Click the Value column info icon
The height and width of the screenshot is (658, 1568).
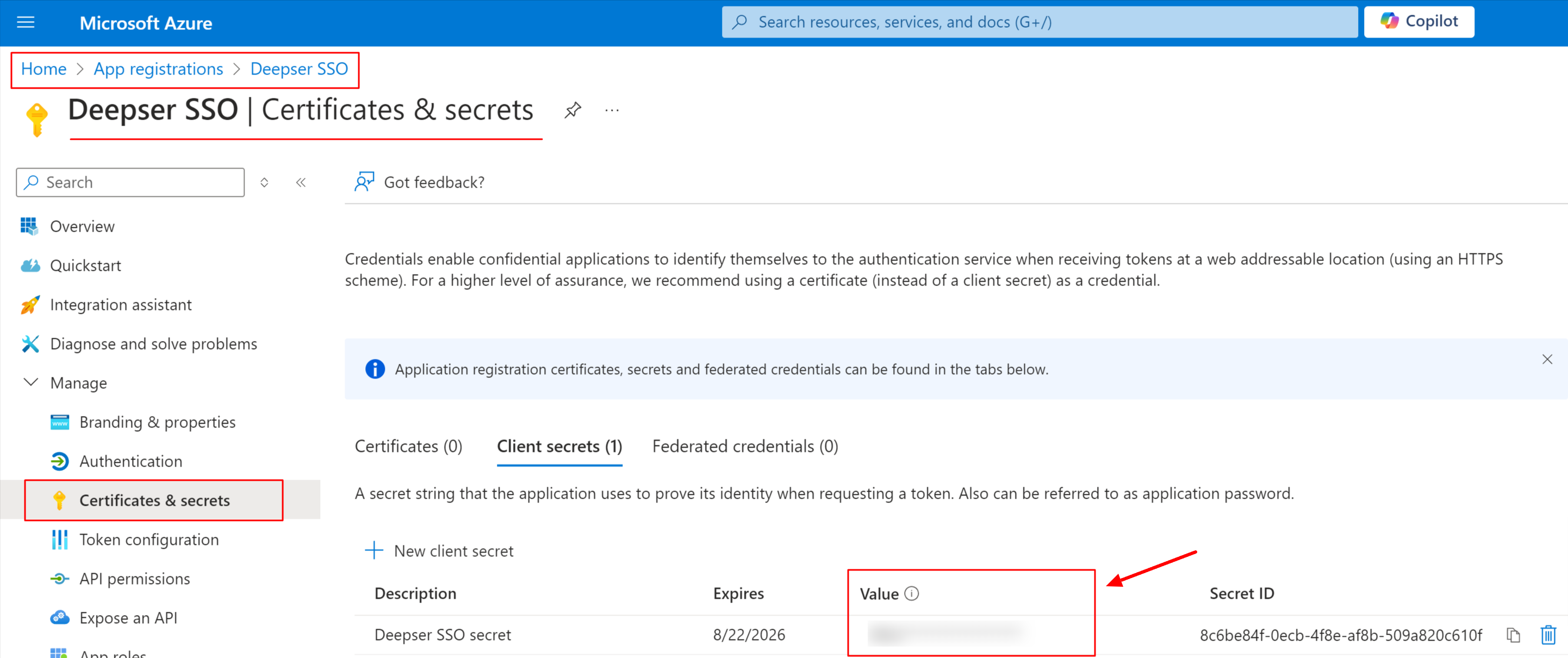click(911, 593)
